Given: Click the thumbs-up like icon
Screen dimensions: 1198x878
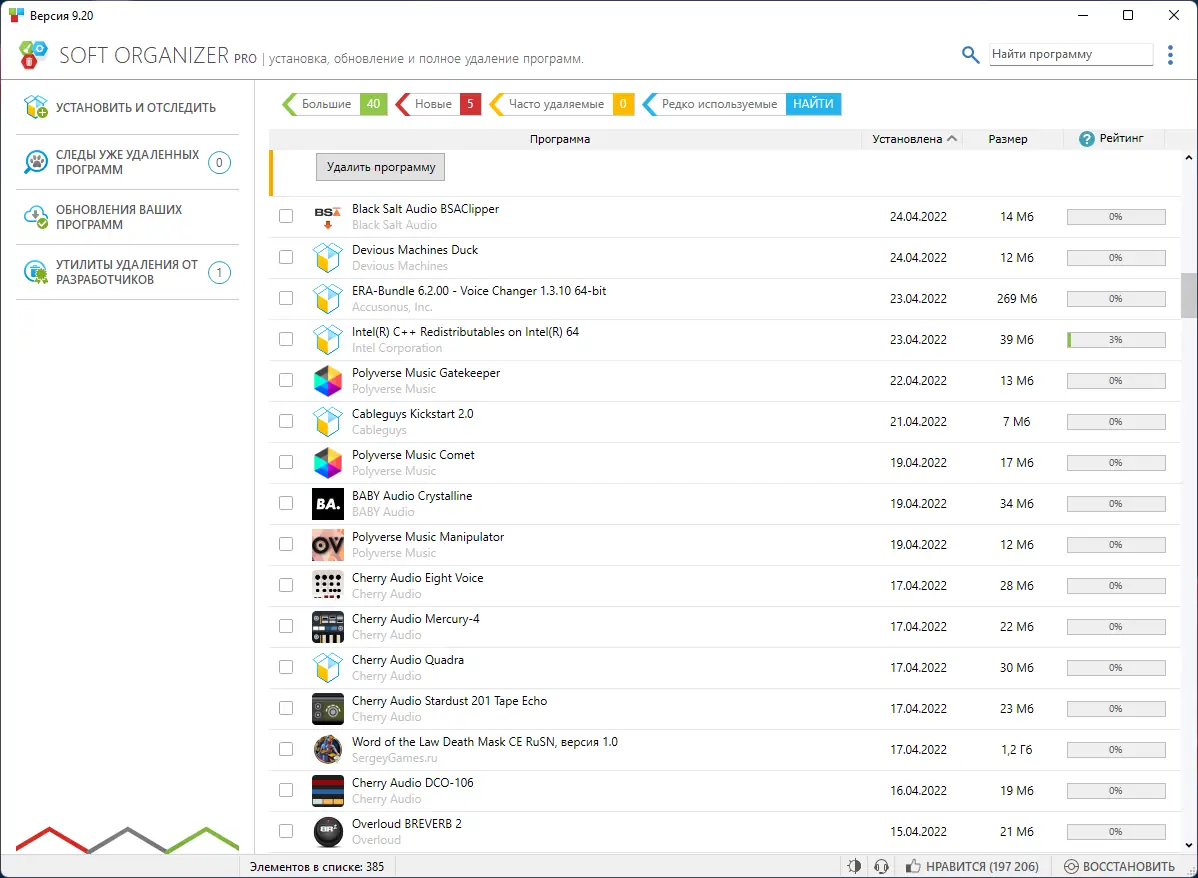Looking at the screenshot, I should pyautogui.click(x=912, y=867).
